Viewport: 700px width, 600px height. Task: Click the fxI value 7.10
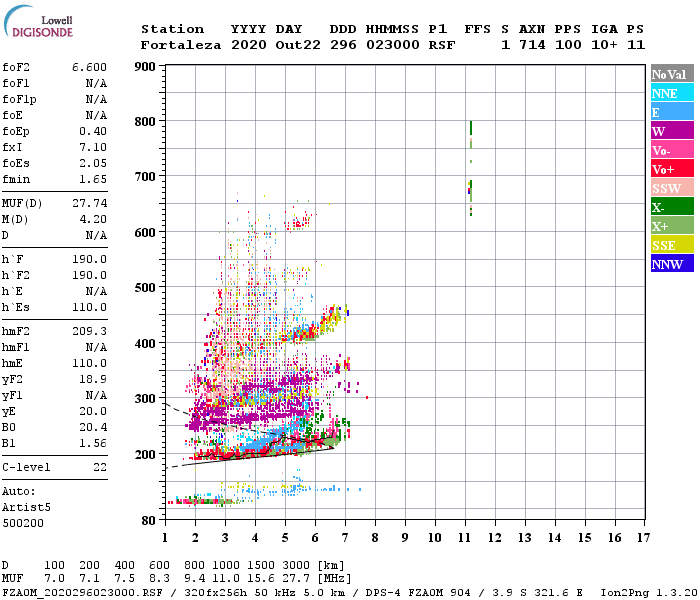(93, 147)
